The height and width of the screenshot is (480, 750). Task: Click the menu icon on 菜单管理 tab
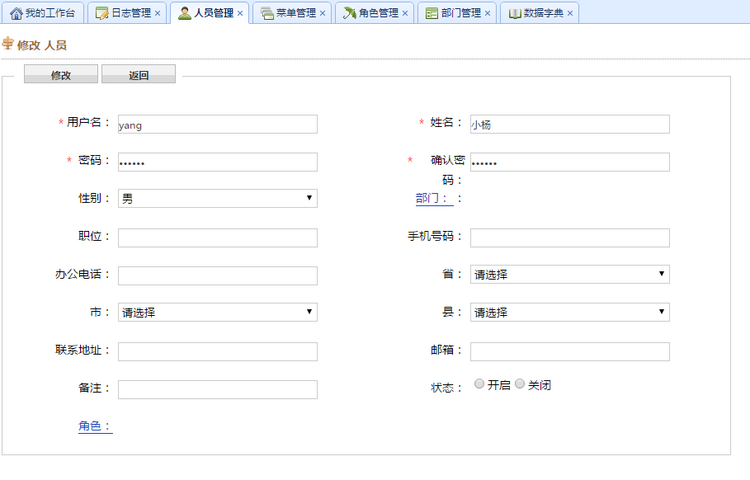(x=267, y=13)
